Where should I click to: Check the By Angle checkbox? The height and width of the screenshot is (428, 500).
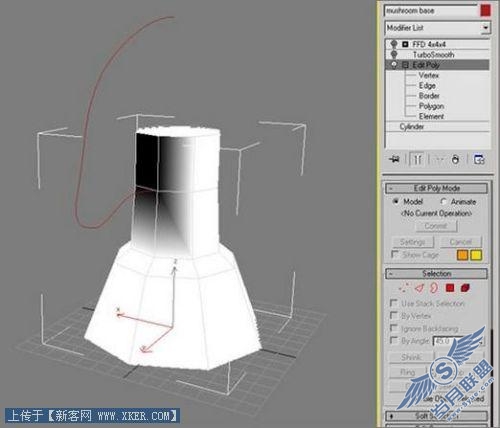pos(394,340)
